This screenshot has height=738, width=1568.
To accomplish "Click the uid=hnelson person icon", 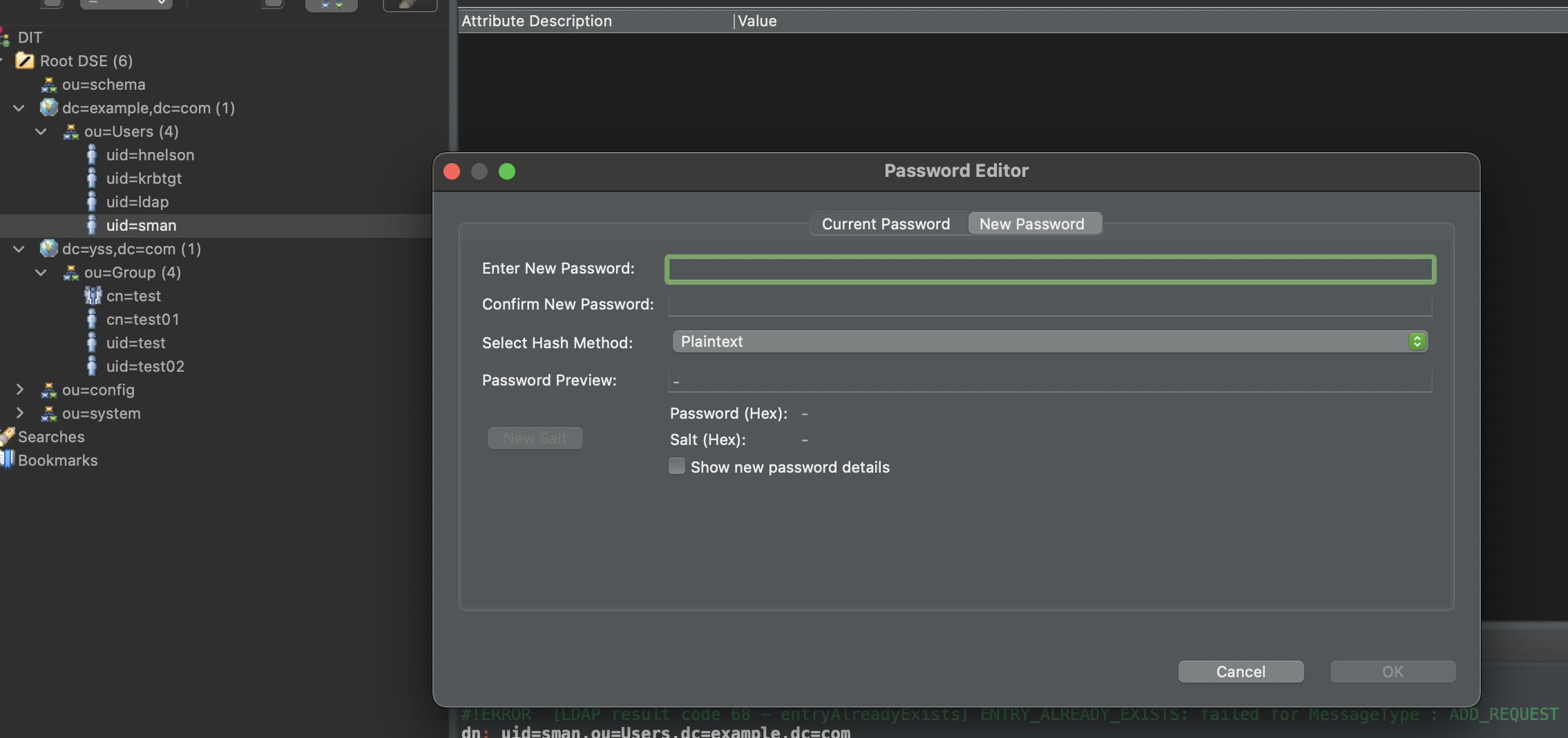I will pos(93,155).
